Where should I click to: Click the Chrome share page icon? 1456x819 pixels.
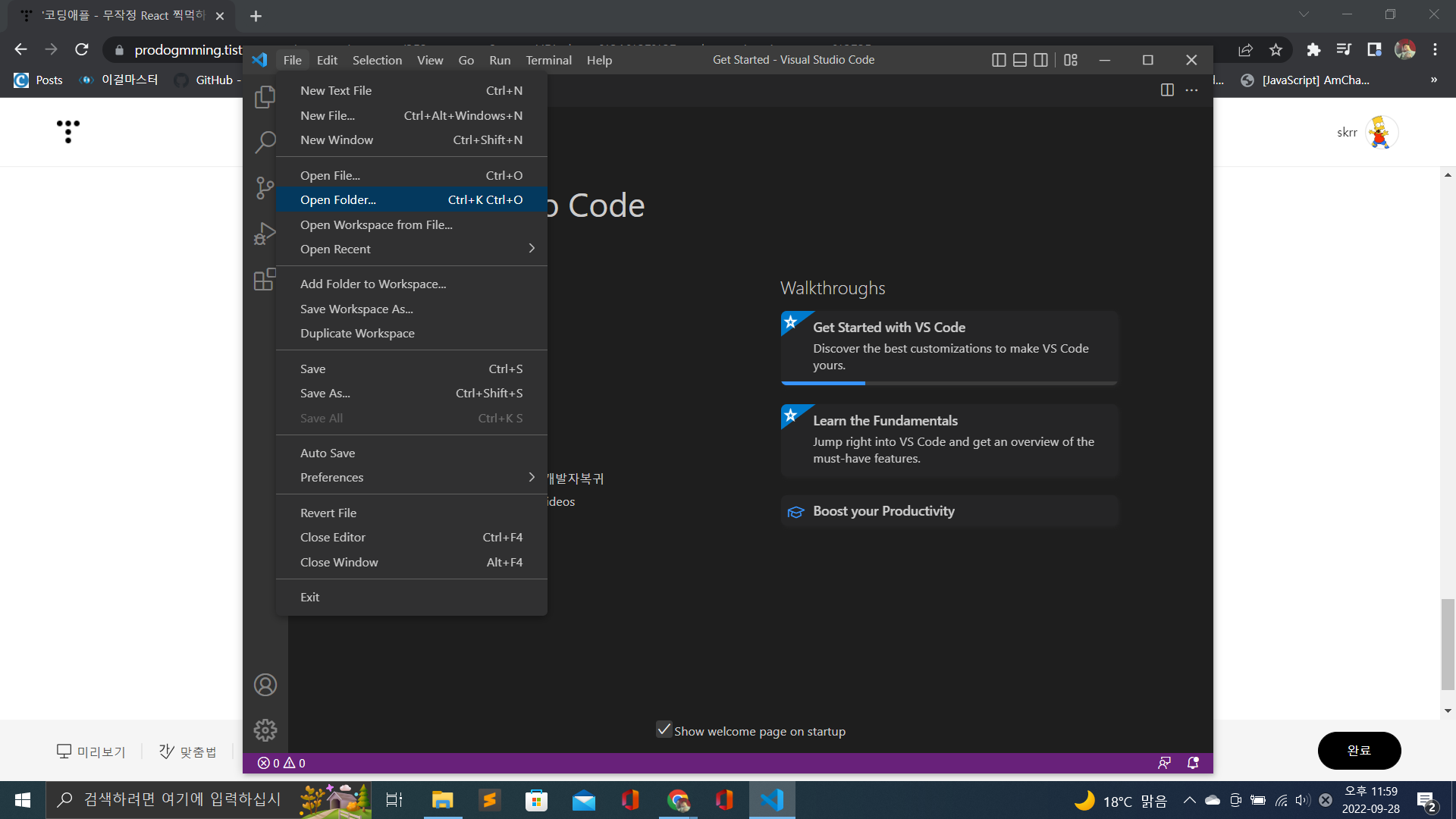[1245, 49]
